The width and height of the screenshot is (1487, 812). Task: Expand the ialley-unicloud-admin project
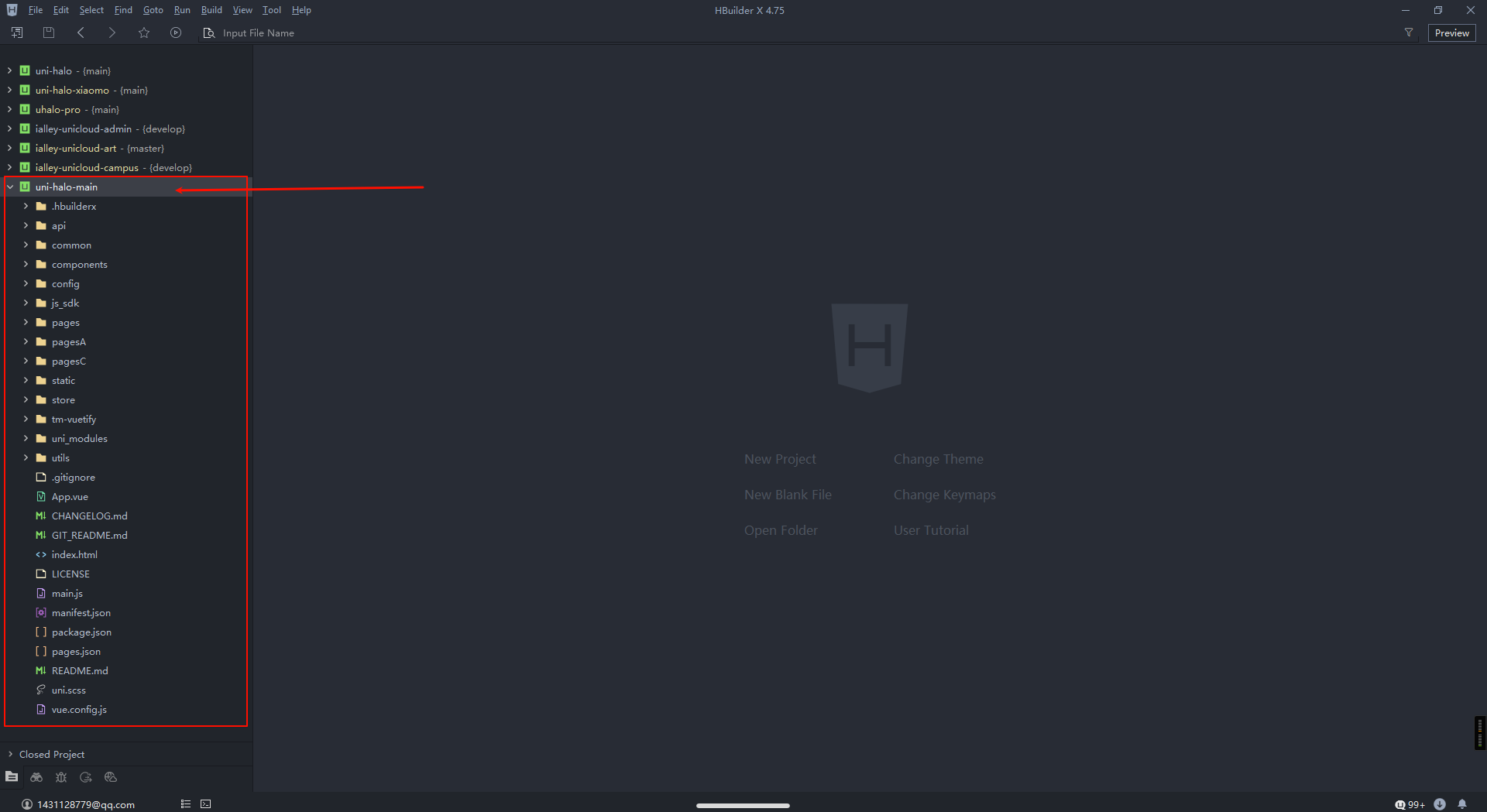[9, 128]
